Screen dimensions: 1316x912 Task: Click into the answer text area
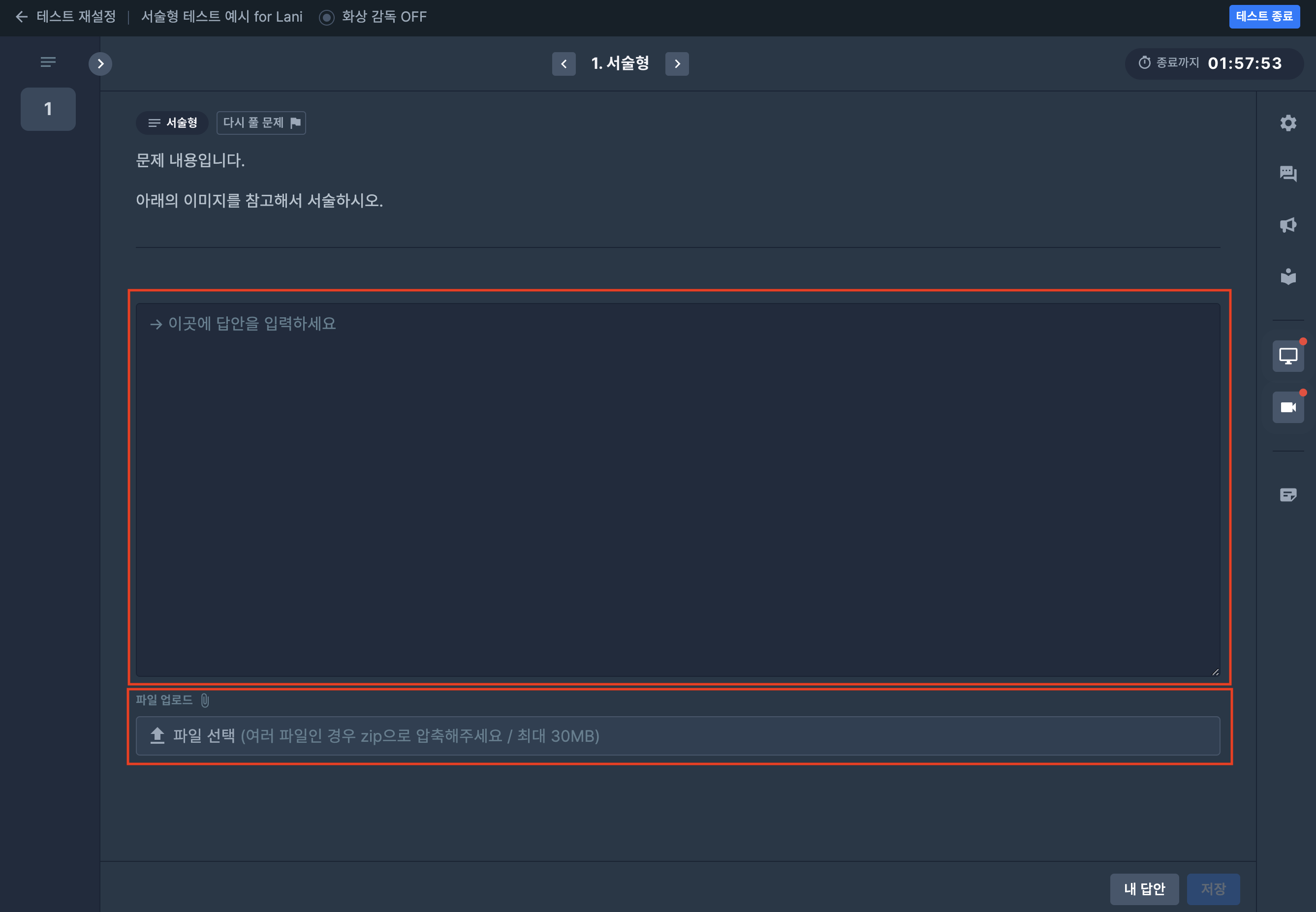(x=677, y=489)
